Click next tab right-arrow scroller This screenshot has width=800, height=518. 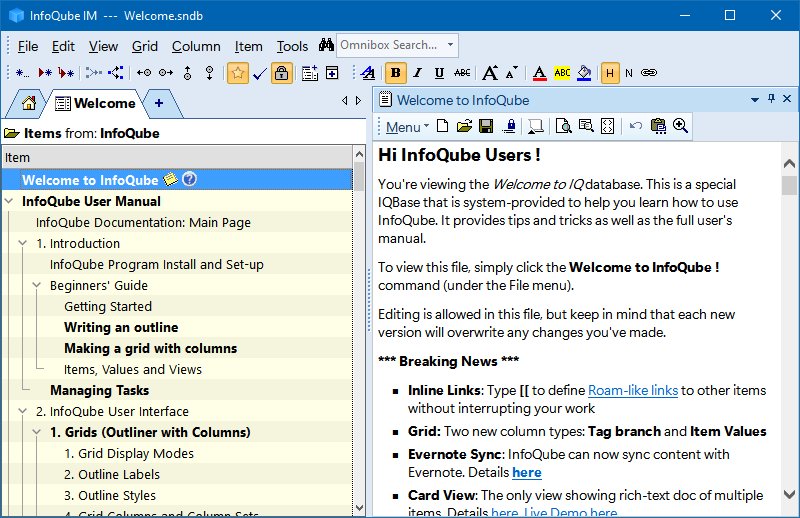click(358, 101)
